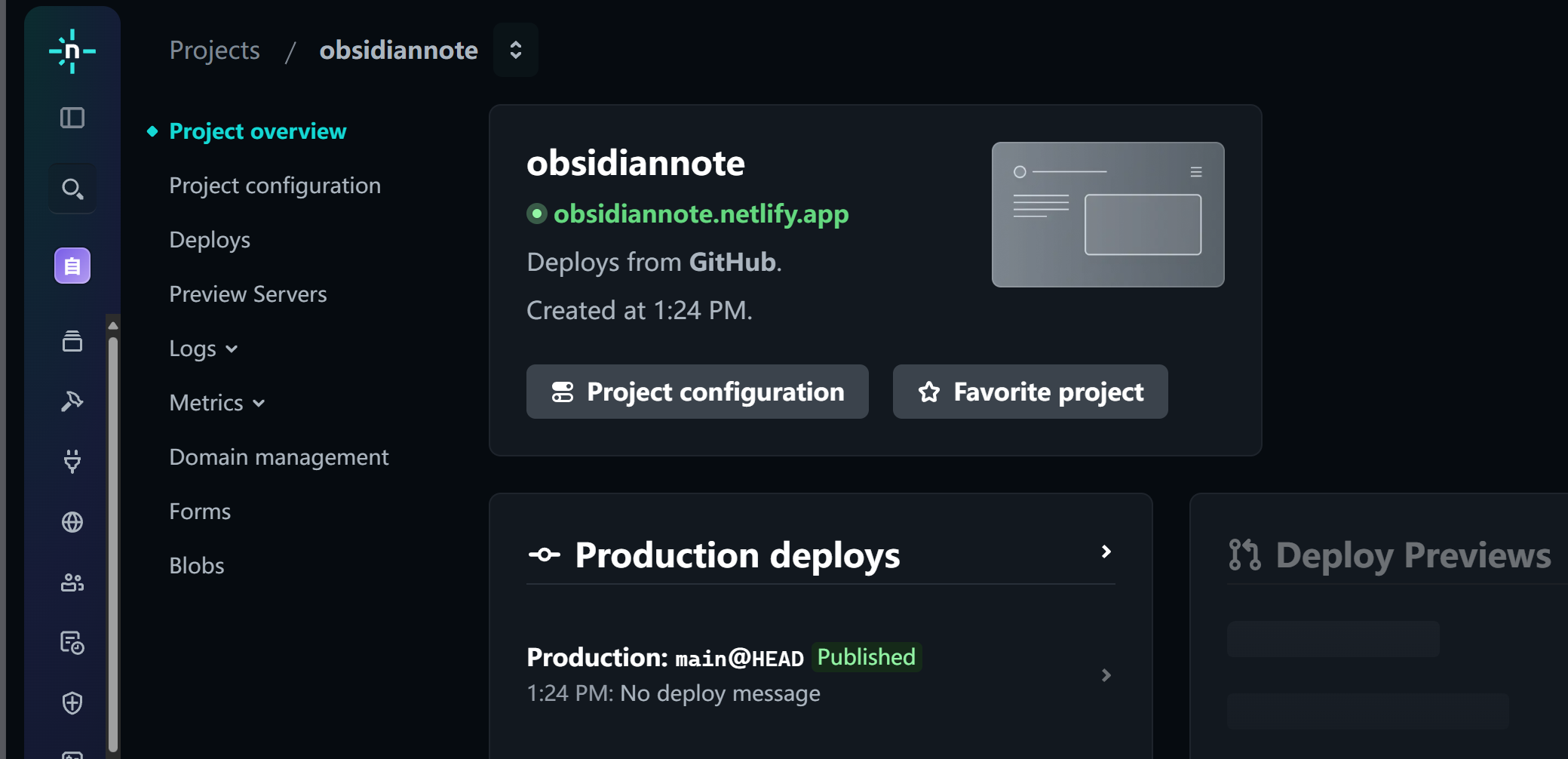1568x759 pixels.
Task: Open the builds hammer icon
Action: coord(72,401)
